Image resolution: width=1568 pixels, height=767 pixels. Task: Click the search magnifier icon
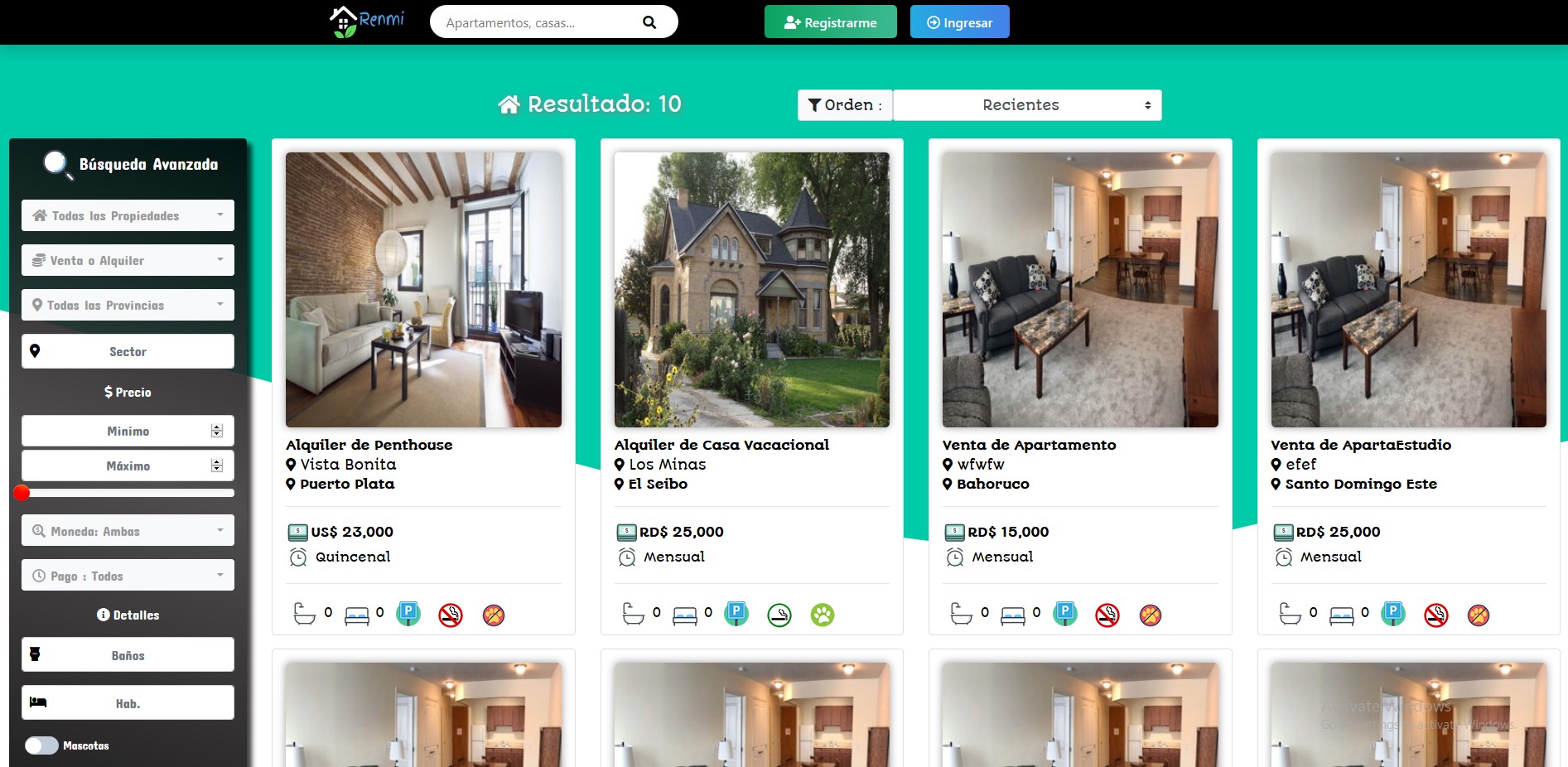[649, 22]
